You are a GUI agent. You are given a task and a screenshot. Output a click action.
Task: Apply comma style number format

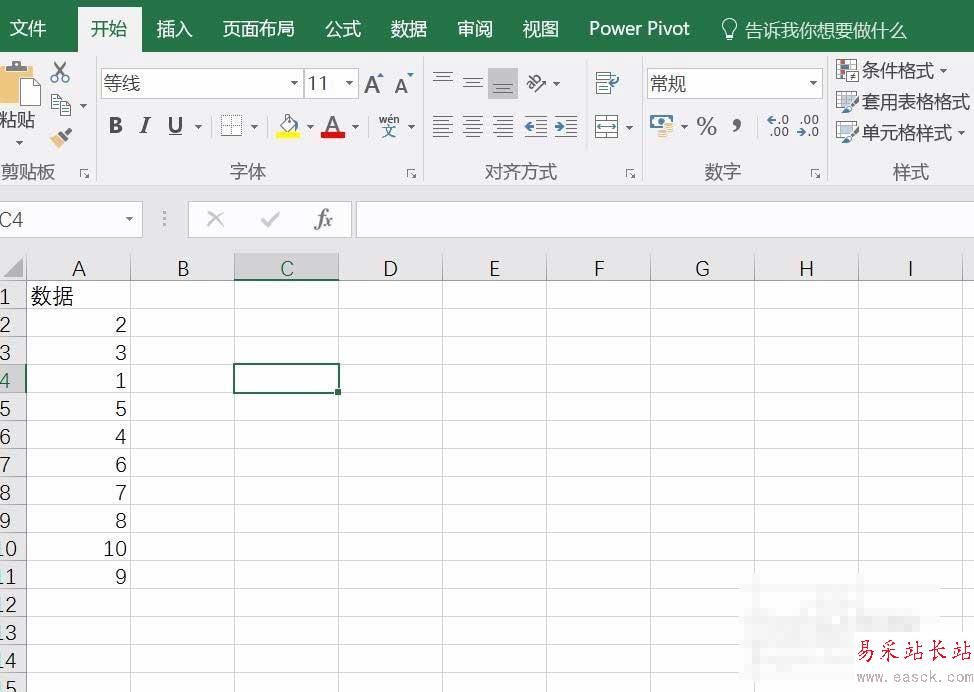coord(737,126)
